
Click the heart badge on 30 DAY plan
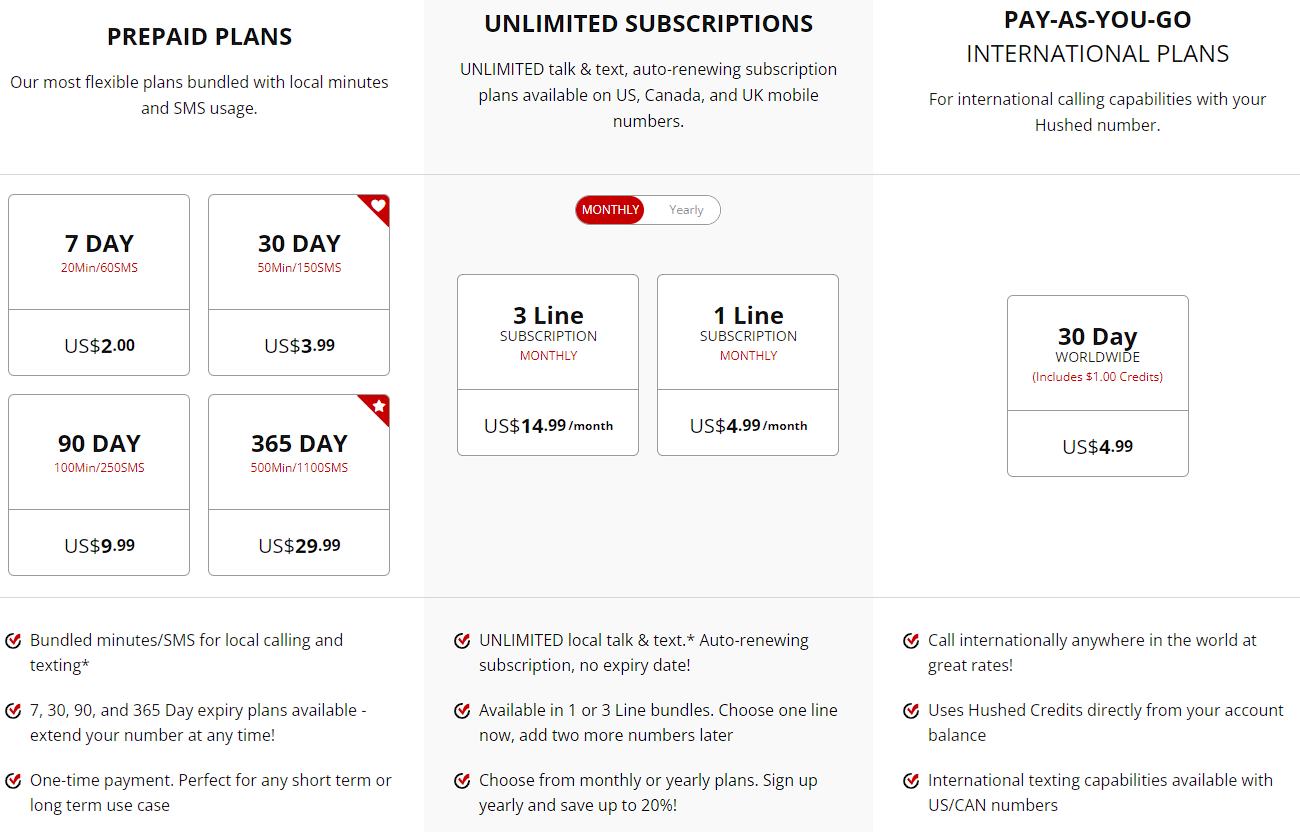[377, 207]
